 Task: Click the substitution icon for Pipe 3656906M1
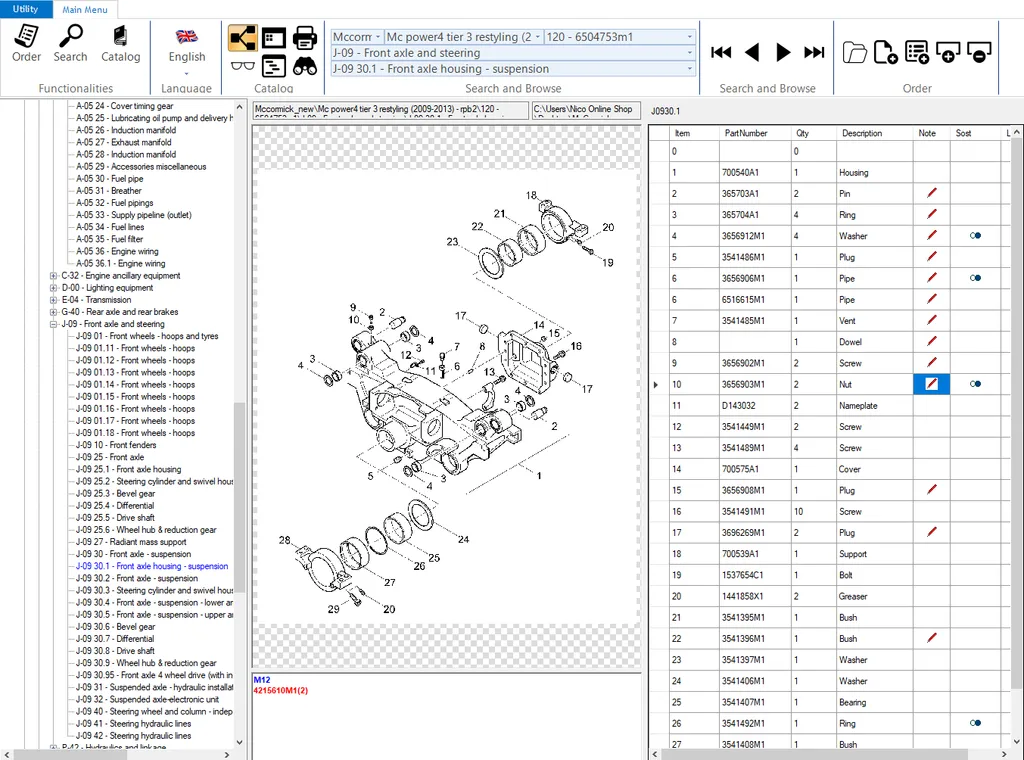click(x=975, y=277)
